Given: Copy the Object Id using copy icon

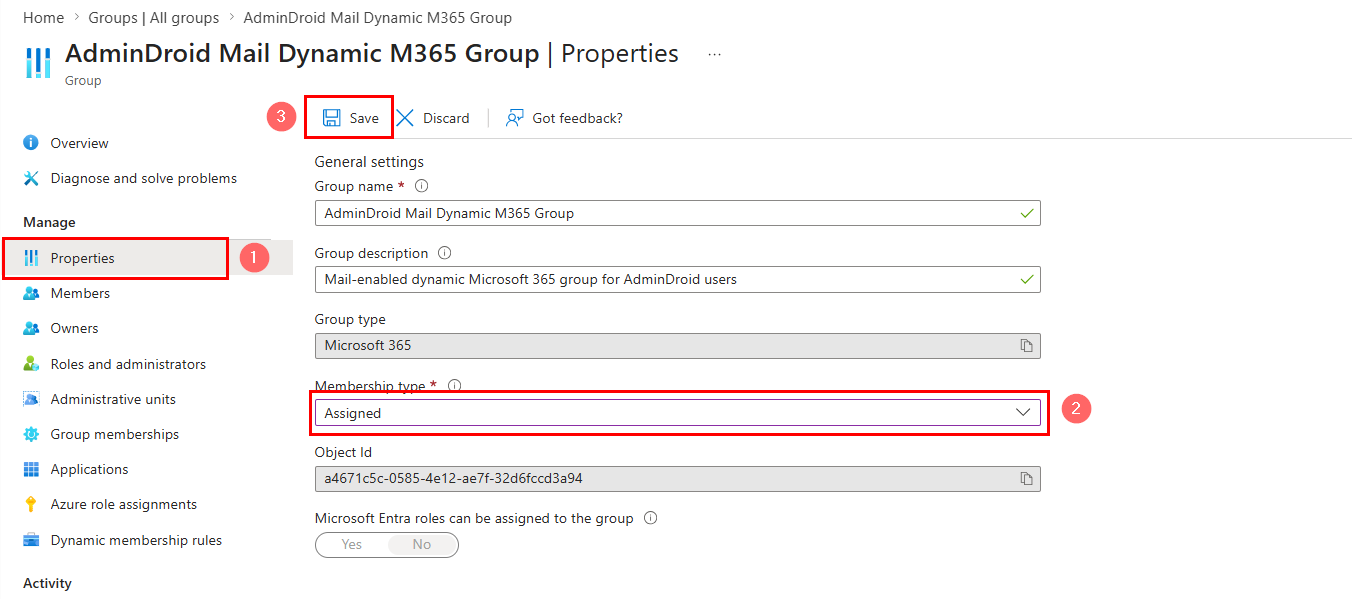Looking at the screenshot, I should [x=1026, y=478].
